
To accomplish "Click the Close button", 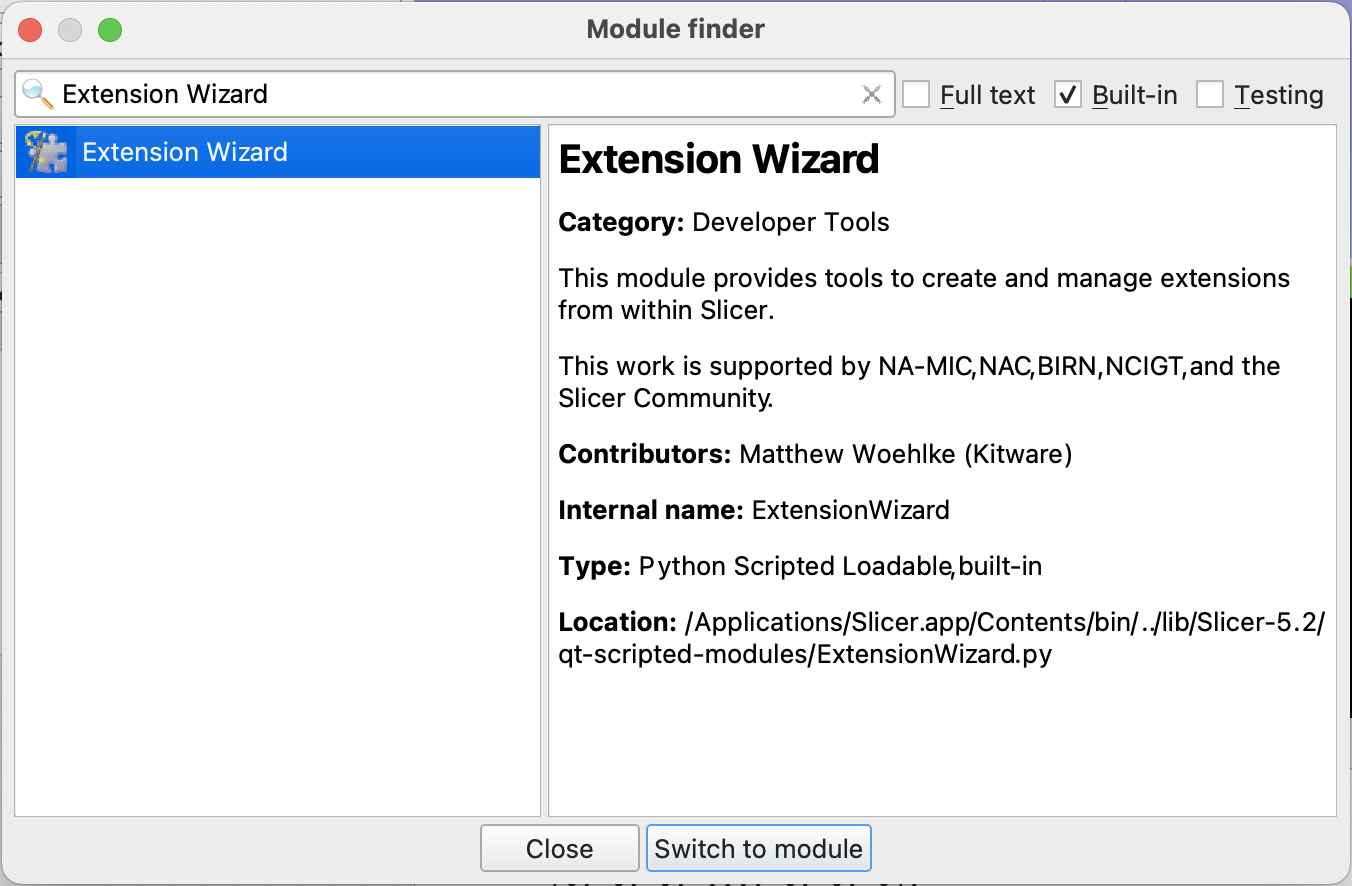I will tap(560, 848).
